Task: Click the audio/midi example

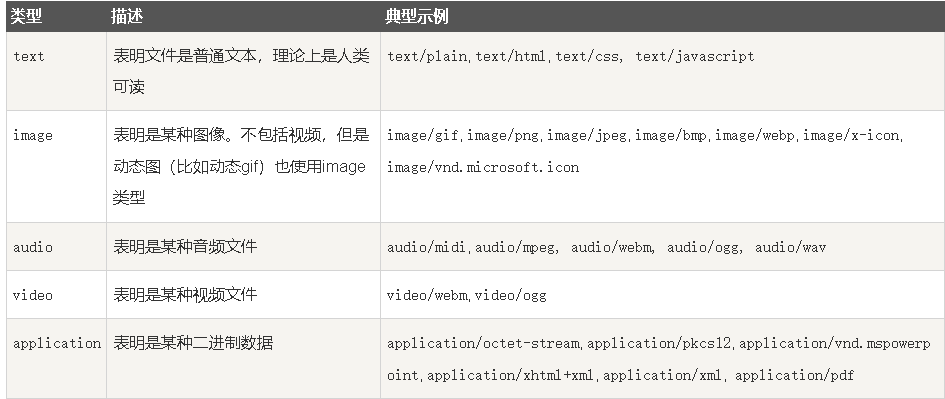Action: tap(427, 247)
